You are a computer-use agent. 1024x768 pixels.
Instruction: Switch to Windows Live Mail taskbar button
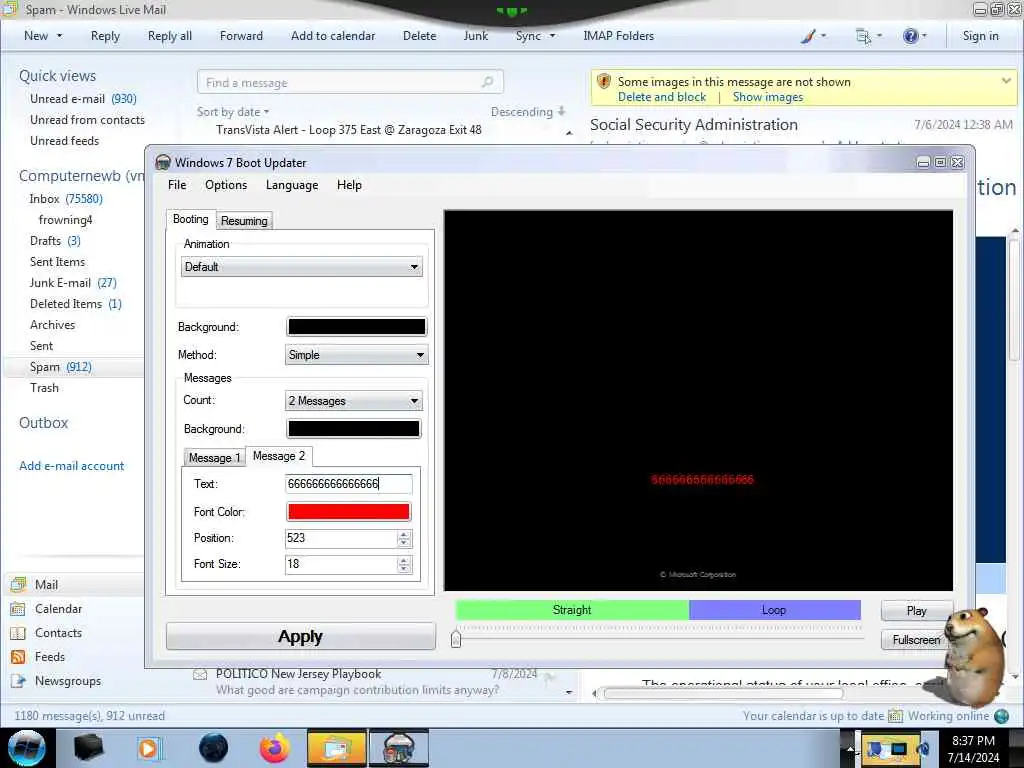[336, 748]
